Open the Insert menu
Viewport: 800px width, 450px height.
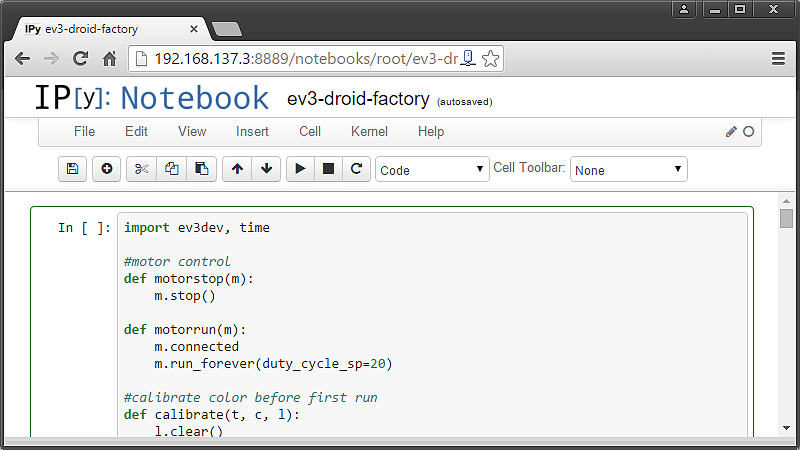click(252, 132)
